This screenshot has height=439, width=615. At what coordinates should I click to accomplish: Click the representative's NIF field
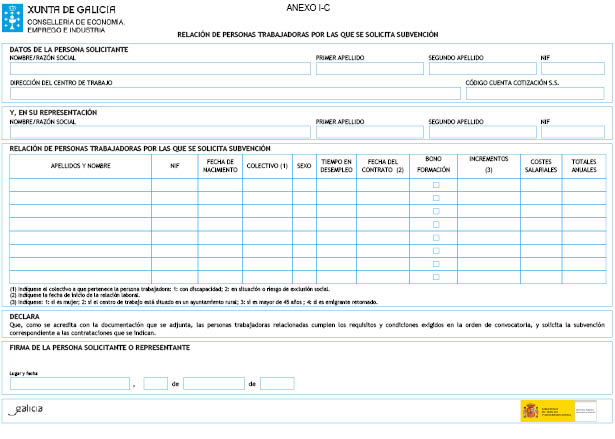click(573, 131)
